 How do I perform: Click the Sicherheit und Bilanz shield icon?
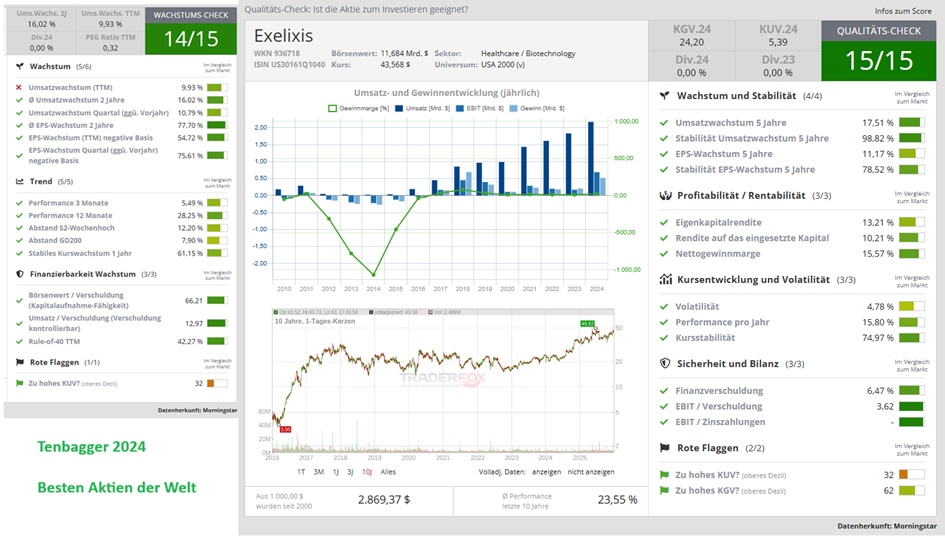[x=666, y=364]
